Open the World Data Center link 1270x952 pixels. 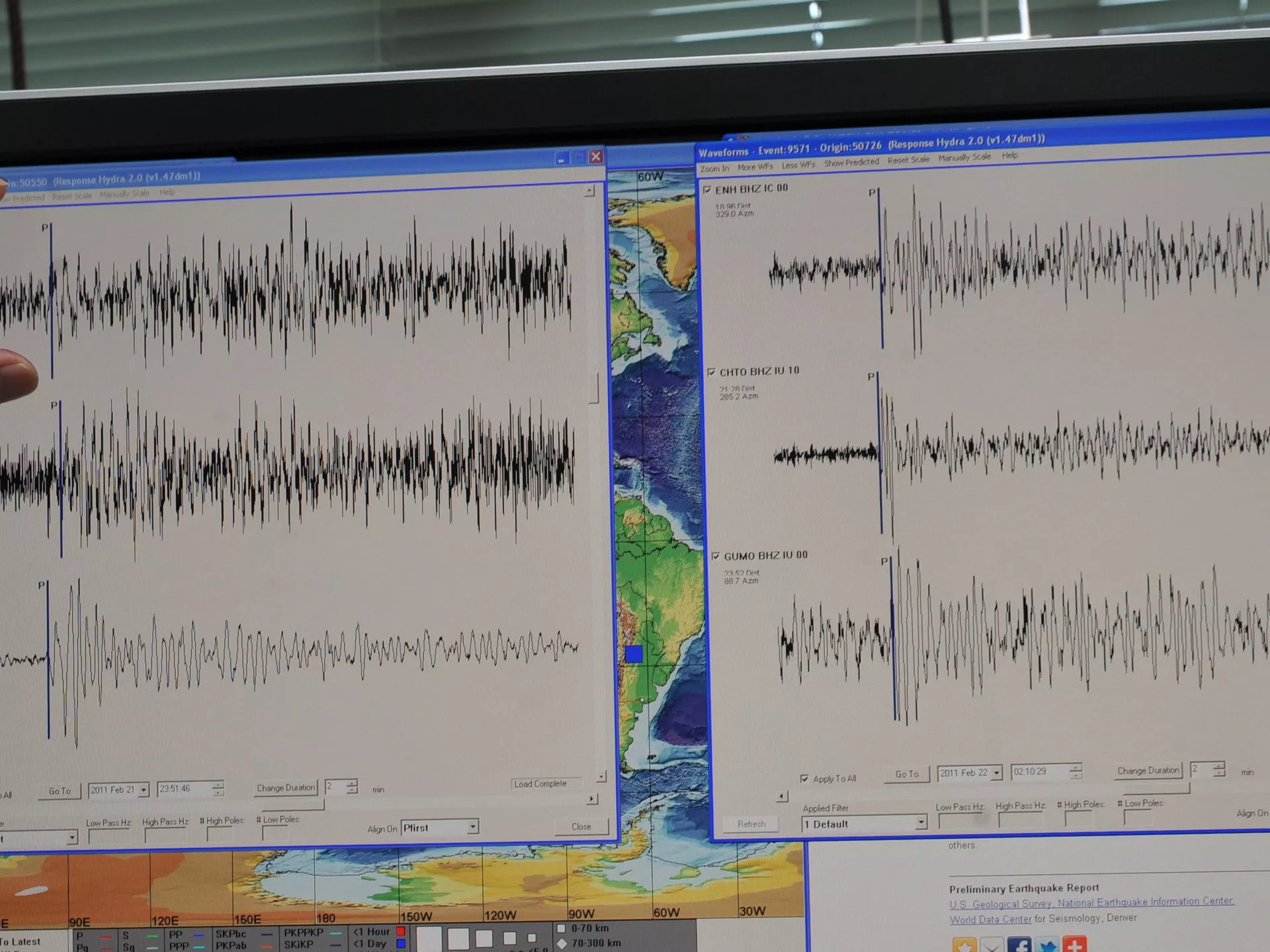tap(990, 920)
